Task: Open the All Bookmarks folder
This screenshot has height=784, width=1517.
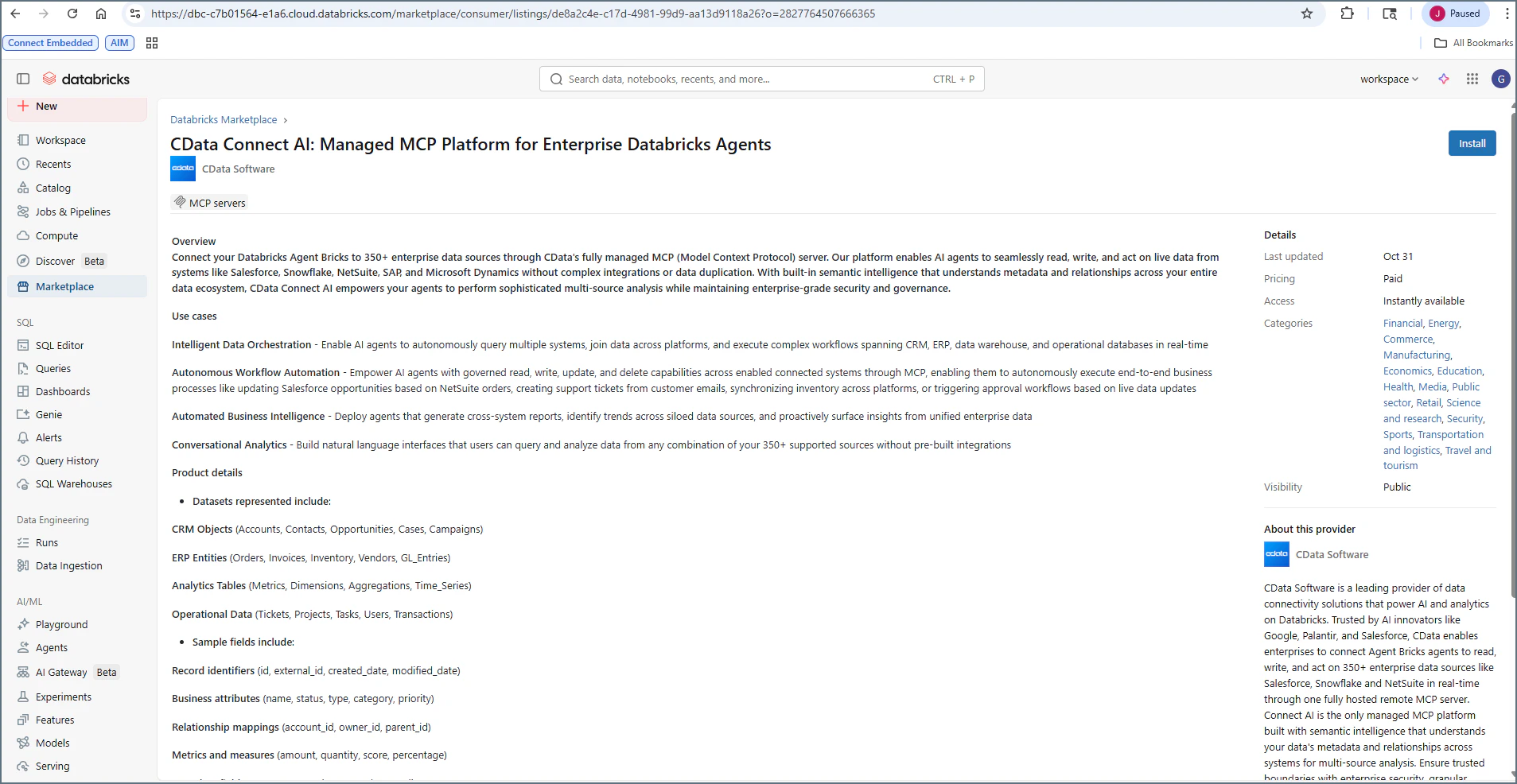Action: [1473, 43]
